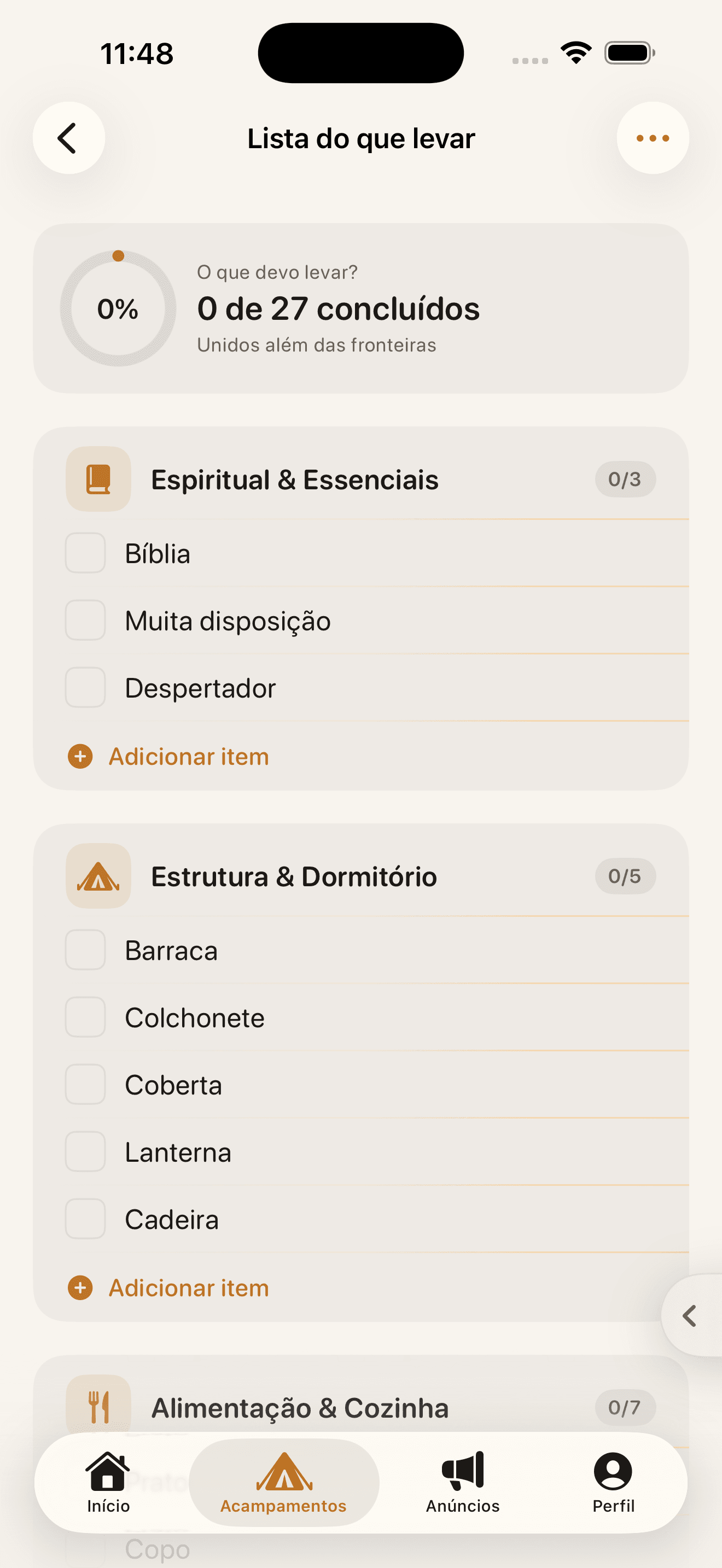
Task: Tap the back arrow button
Action: click(x=69, y=138)
